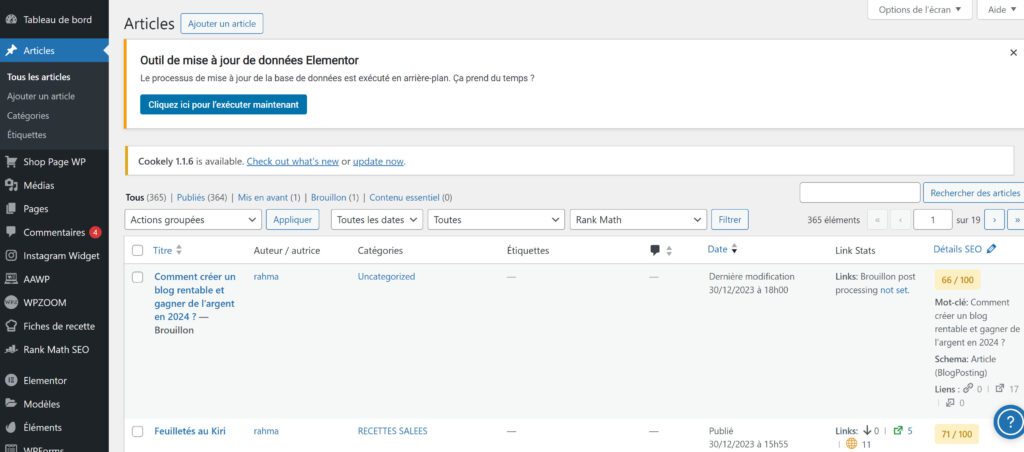
Task: Open the Toutes les dates dropdown
Action: (377, 220)
